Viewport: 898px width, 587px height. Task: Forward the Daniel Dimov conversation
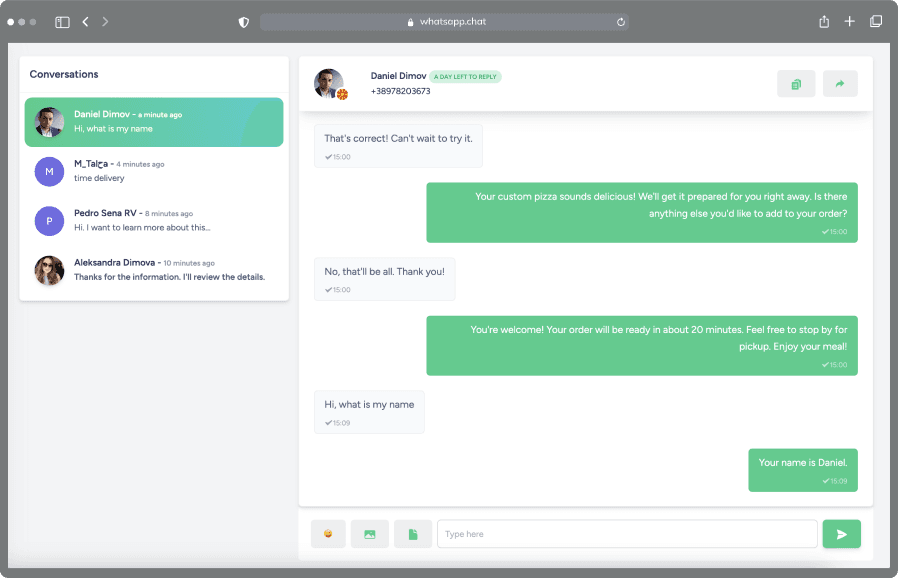coord(840,83)
